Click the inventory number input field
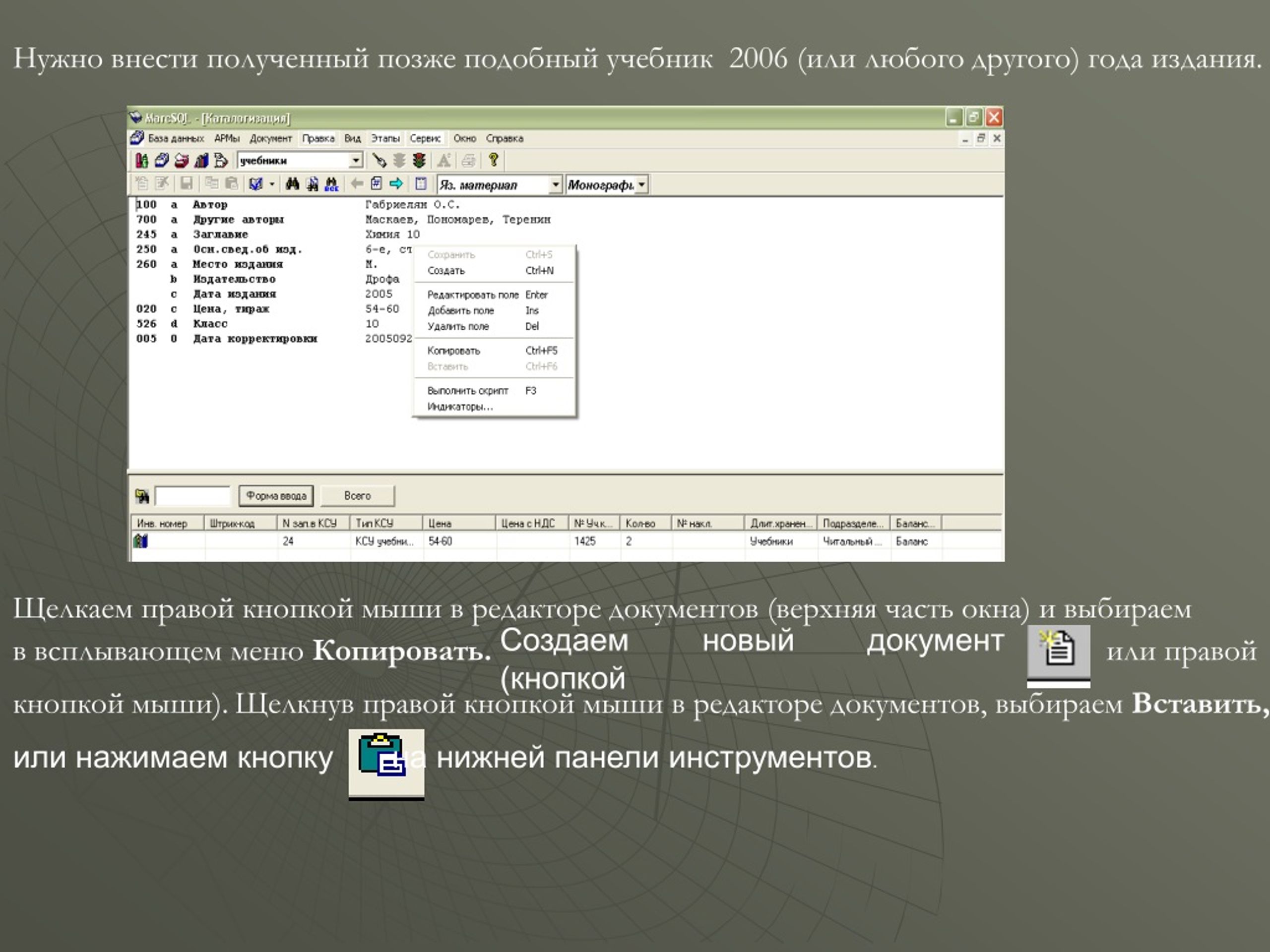The width and height of the screenshot is (1270, 952). [193, 496]
